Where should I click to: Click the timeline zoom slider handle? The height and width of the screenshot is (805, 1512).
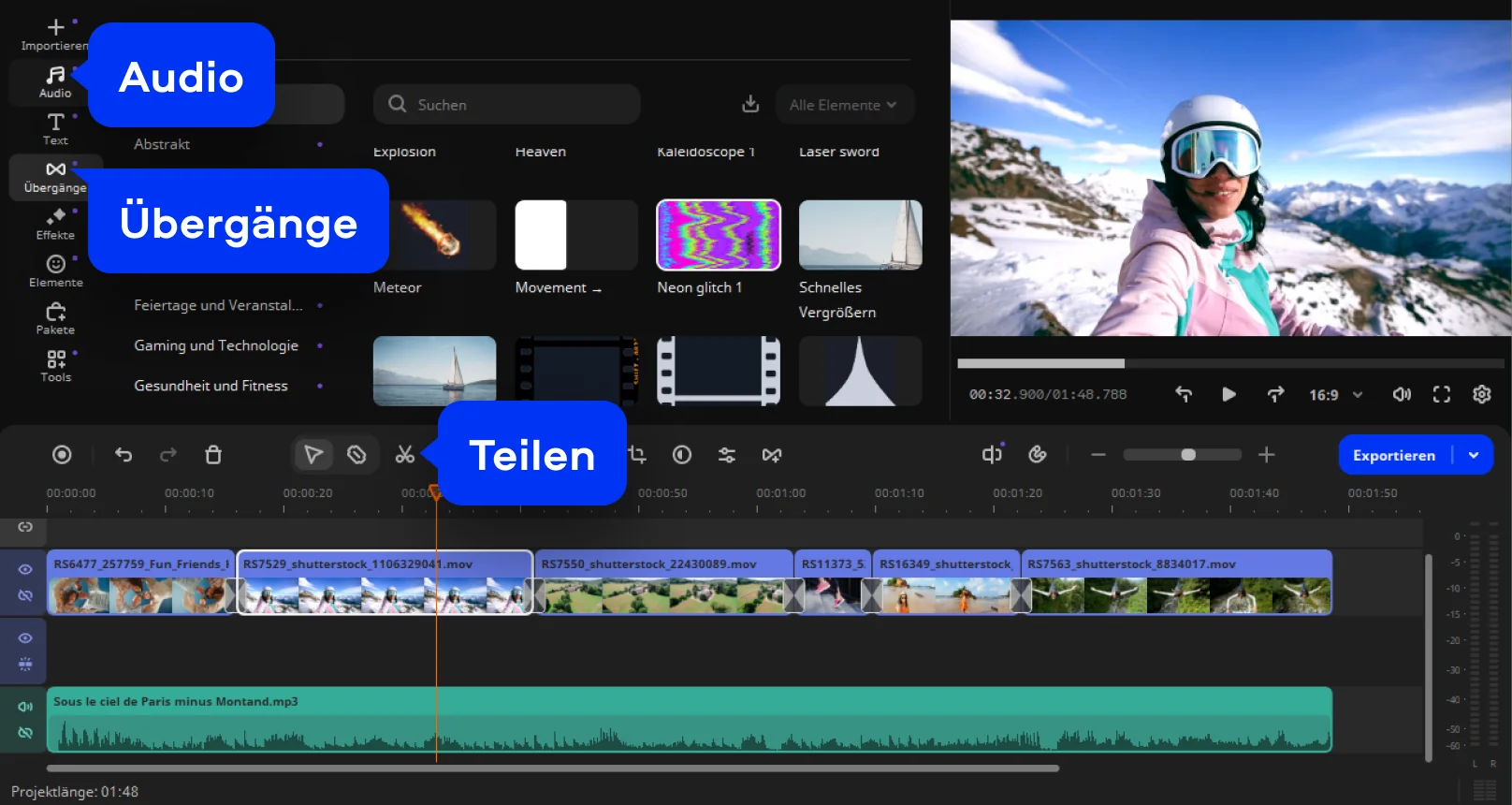[x=1188, y=455]
